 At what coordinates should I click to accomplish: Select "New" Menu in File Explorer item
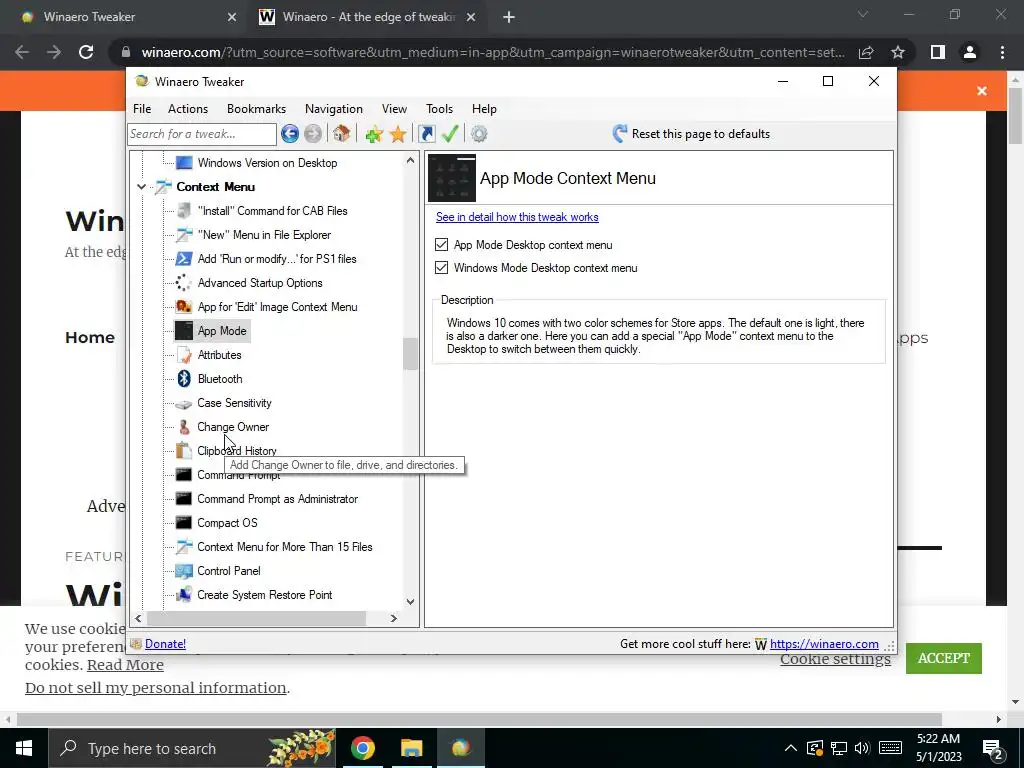tap(264, 234)
